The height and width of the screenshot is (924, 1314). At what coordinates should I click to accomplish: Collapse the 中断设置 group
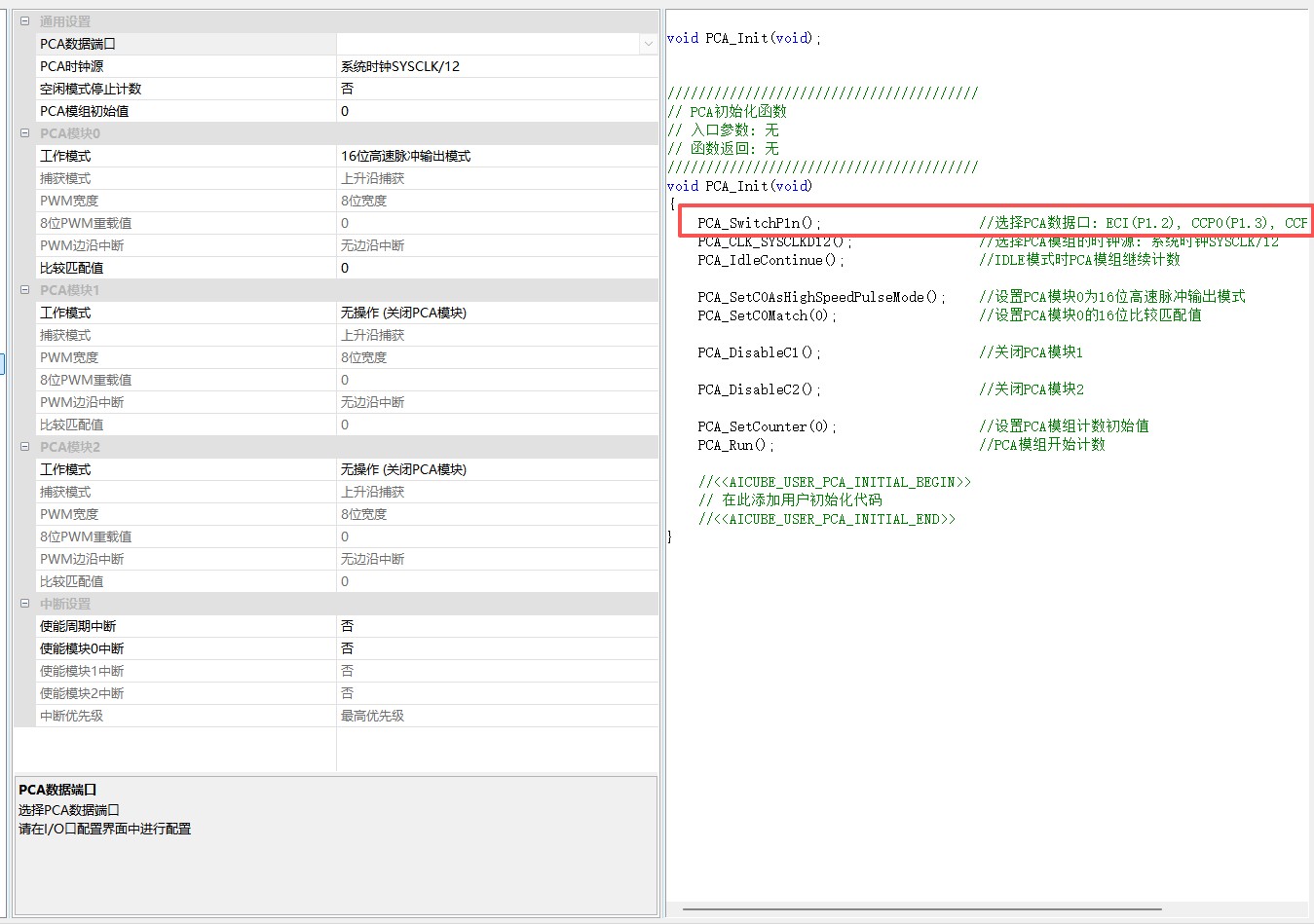24,604
